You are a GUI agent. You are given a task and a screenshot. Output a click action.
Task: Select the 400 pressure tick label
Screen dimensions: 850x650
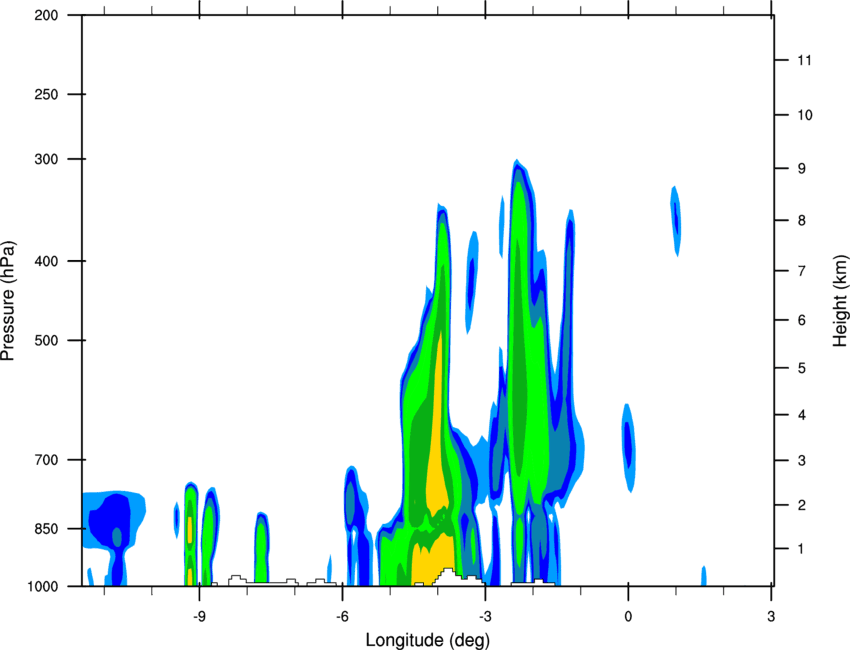[x=46, y=261]
